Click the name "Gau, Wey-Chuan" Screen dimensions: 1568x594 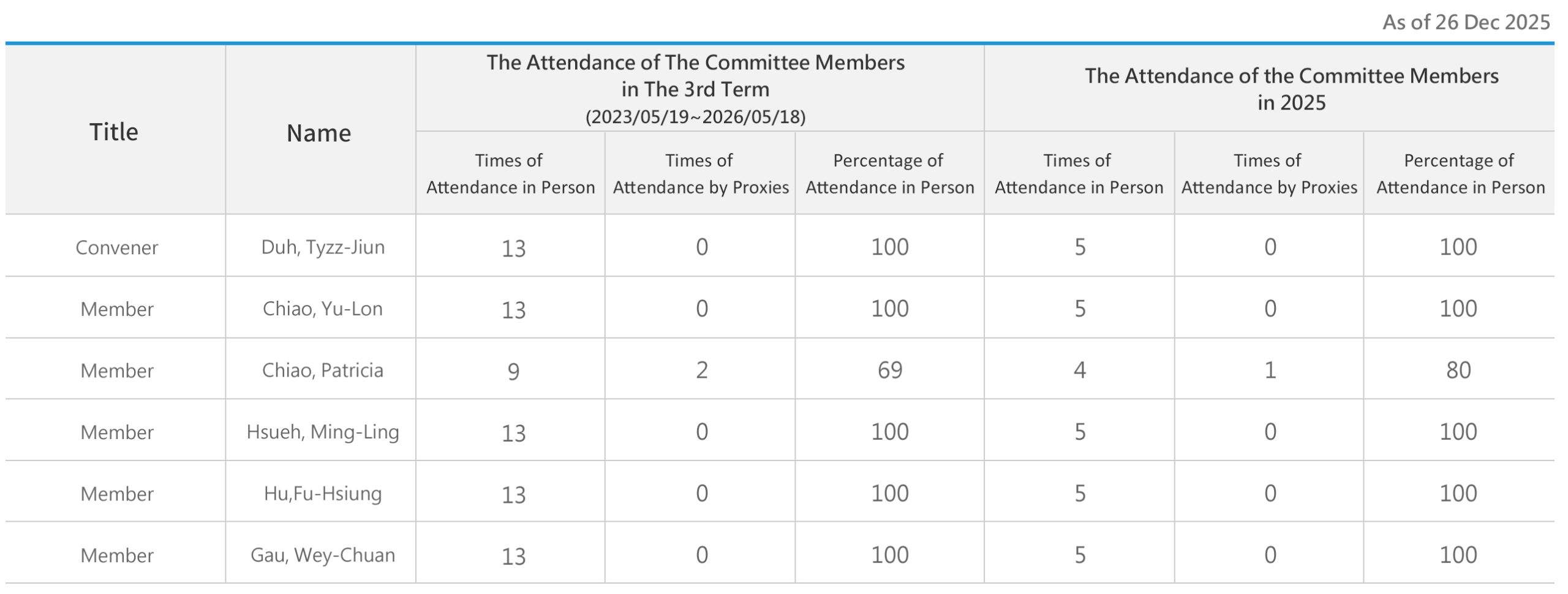323,555
